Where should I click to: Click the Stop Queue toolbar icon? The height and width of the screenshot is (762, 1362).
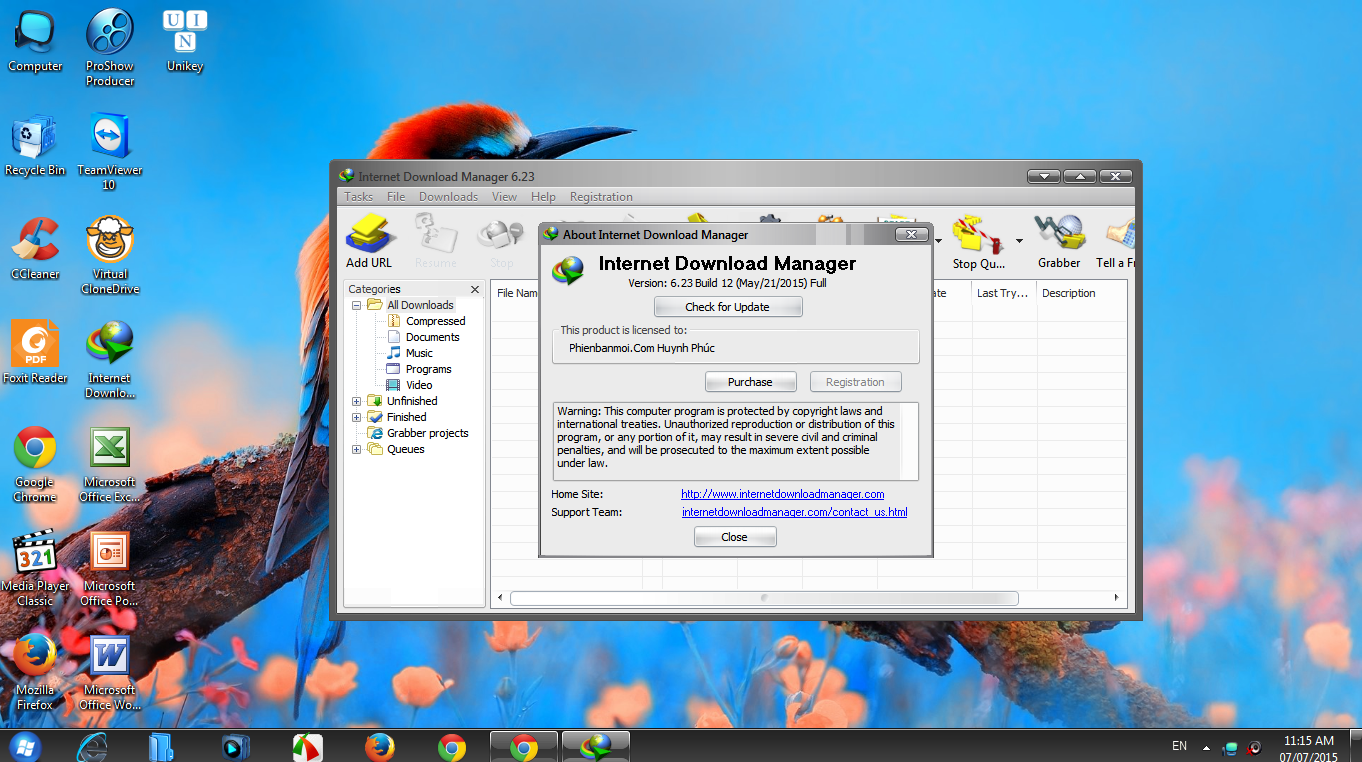point(978,241)
